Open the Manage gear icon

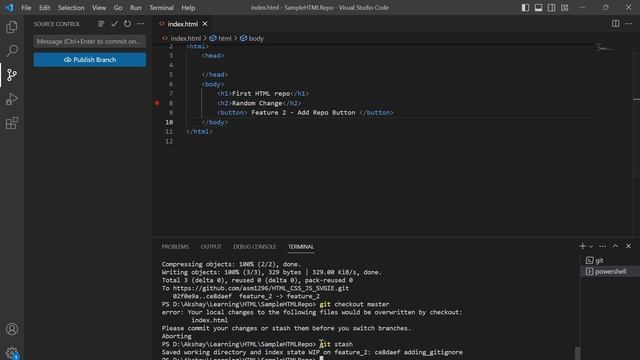pyautogui.click(x=12, y=353)
